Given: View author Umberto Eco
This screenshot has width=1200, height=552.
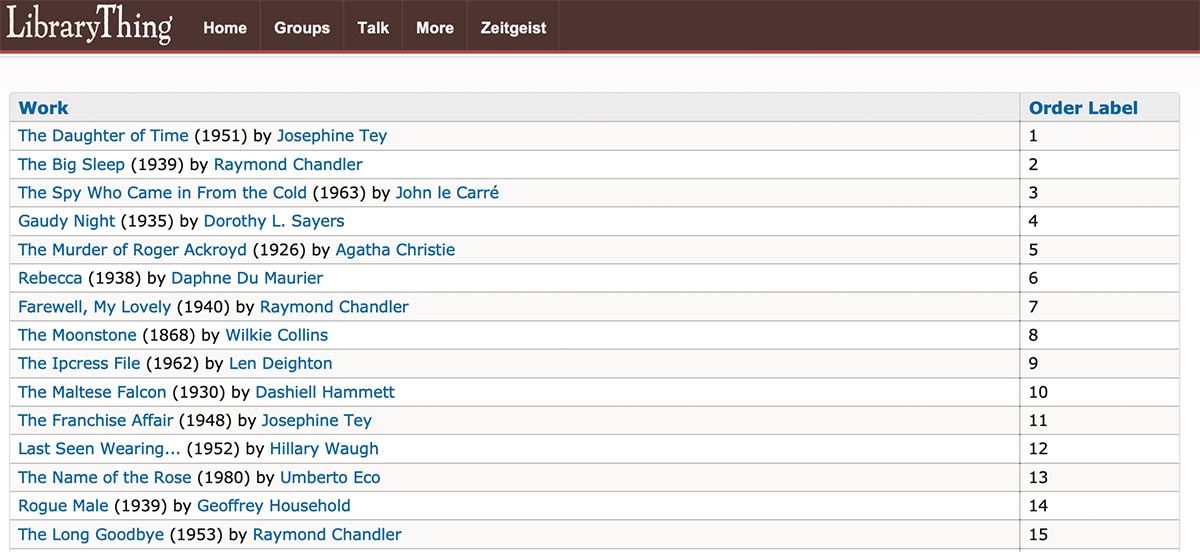Looking at the screenshot, I should coord(330,477).
